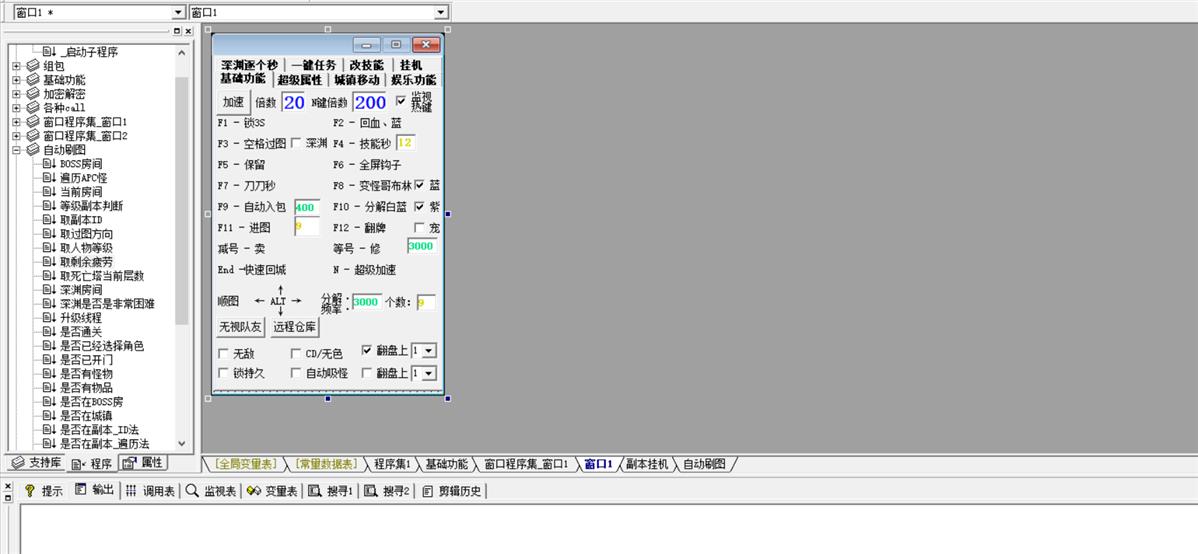Open the 变量表 variable table
This screenshot has height=554, width=1198.
[272, 491]
